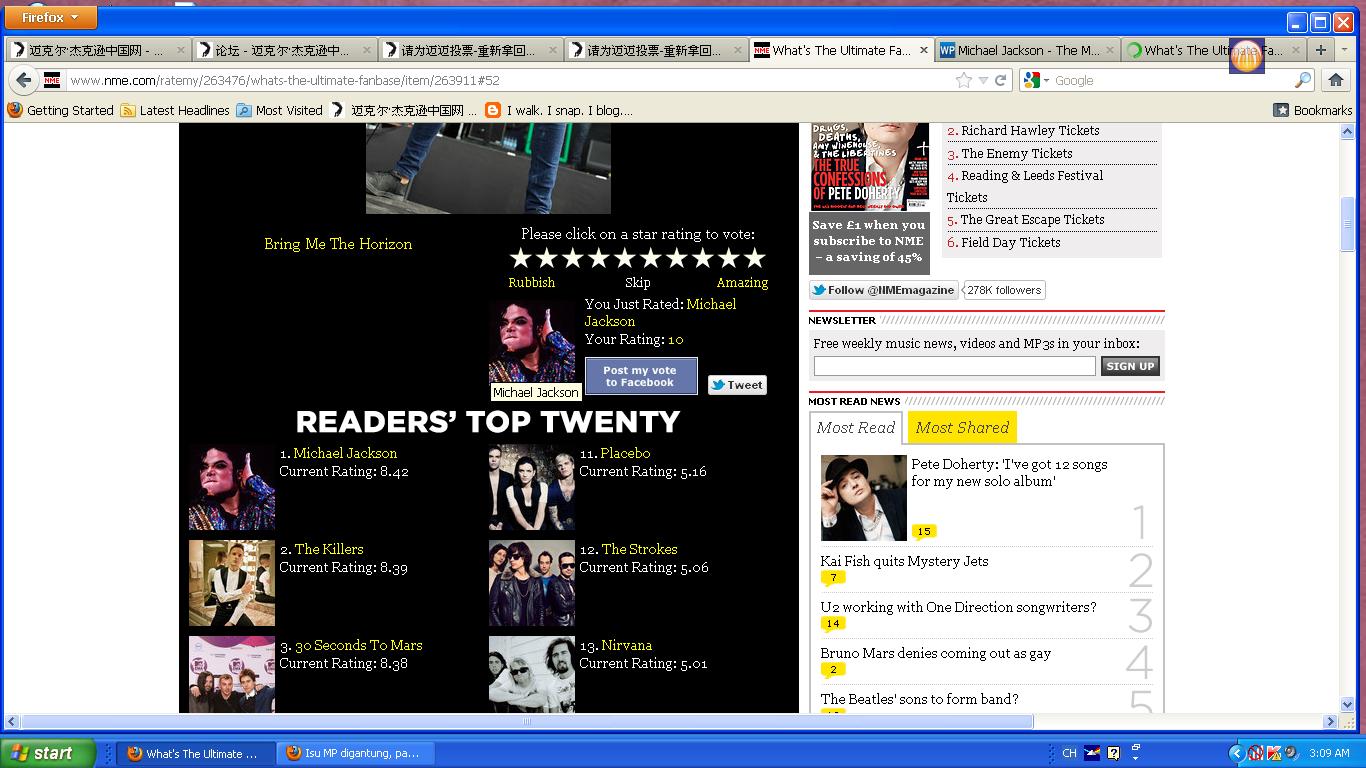Viewport: 1366px width, 768px height.
Task: Open the Firefox menu dropdown
Action: pyautogui.click(x=51, y=17)
